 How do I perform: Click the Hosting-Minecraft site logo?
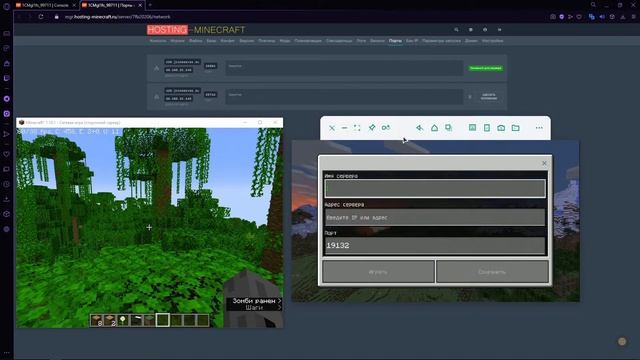196,30
